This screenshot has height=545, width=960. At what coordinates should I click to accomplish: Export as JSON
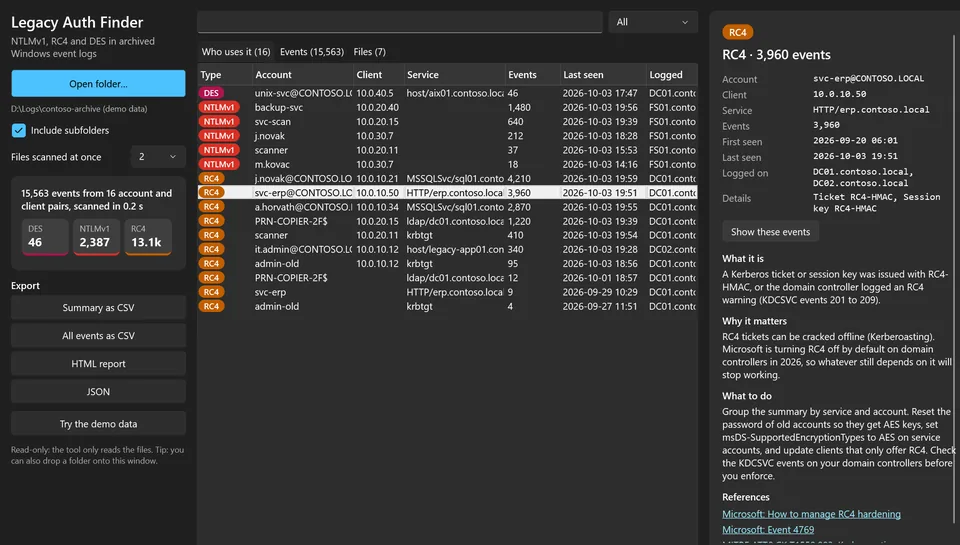pyautogui.click(x=98, y=392)
